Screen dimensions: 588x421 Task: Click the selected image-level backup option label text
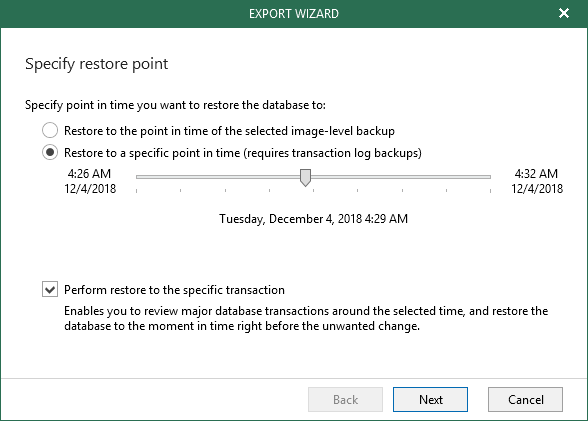click(x=229, y=131)
